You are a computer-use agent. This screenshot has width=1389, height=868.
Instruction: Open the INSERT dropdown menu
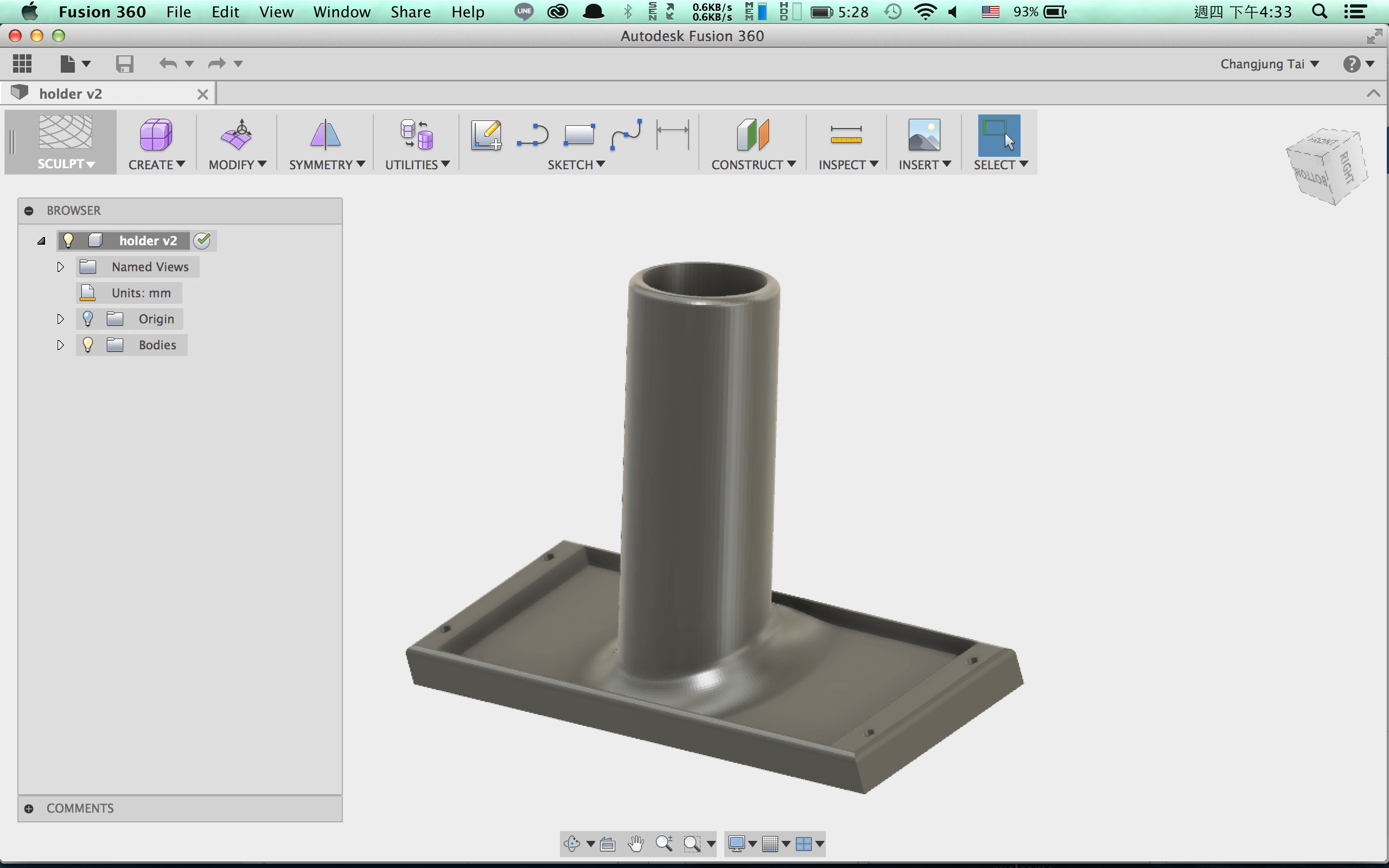pyautogui.click(x=925, y=165)
